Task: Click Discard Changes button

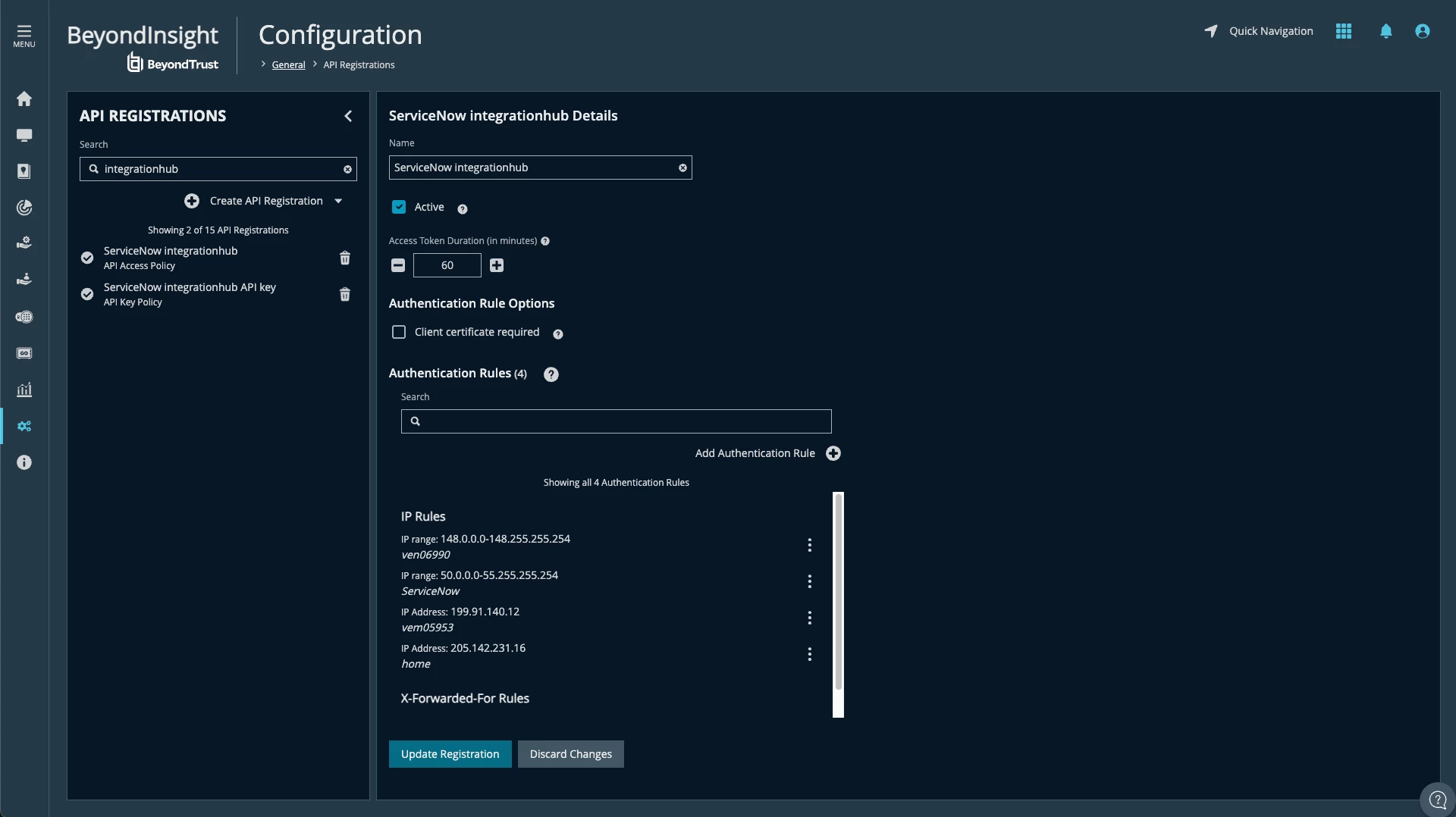Action: click(x=571, y=754)
